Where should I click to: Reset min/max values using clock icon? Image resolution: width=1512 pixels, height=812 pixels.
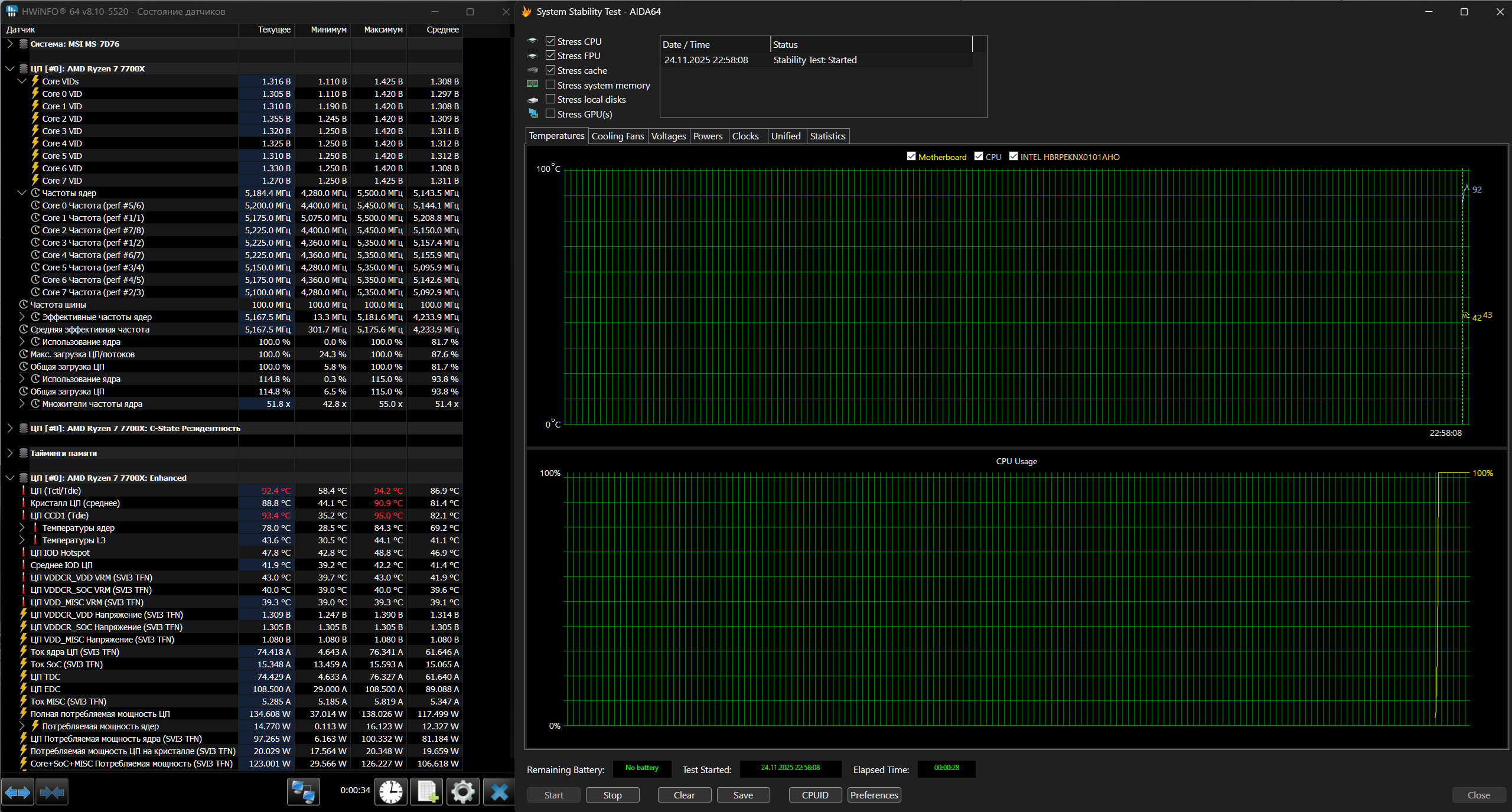click(391, 792)
